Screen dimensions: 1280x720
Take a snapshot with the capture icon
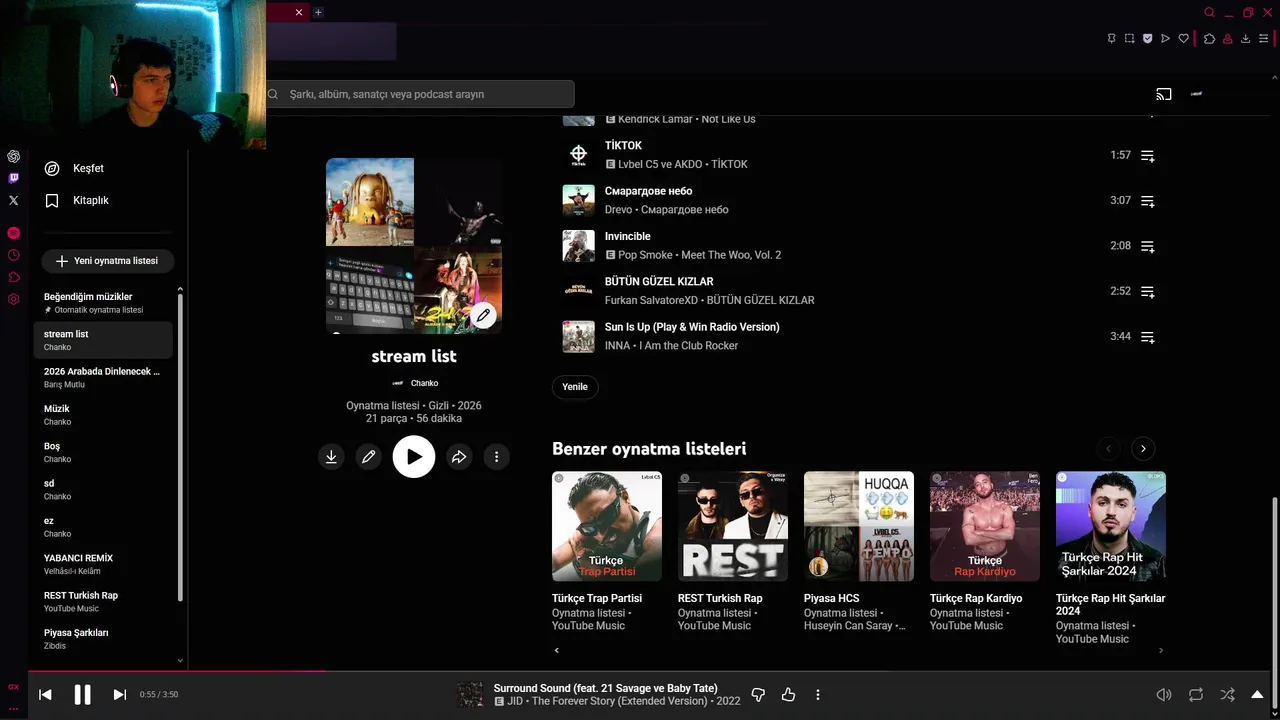click(x=1129, y=39)
